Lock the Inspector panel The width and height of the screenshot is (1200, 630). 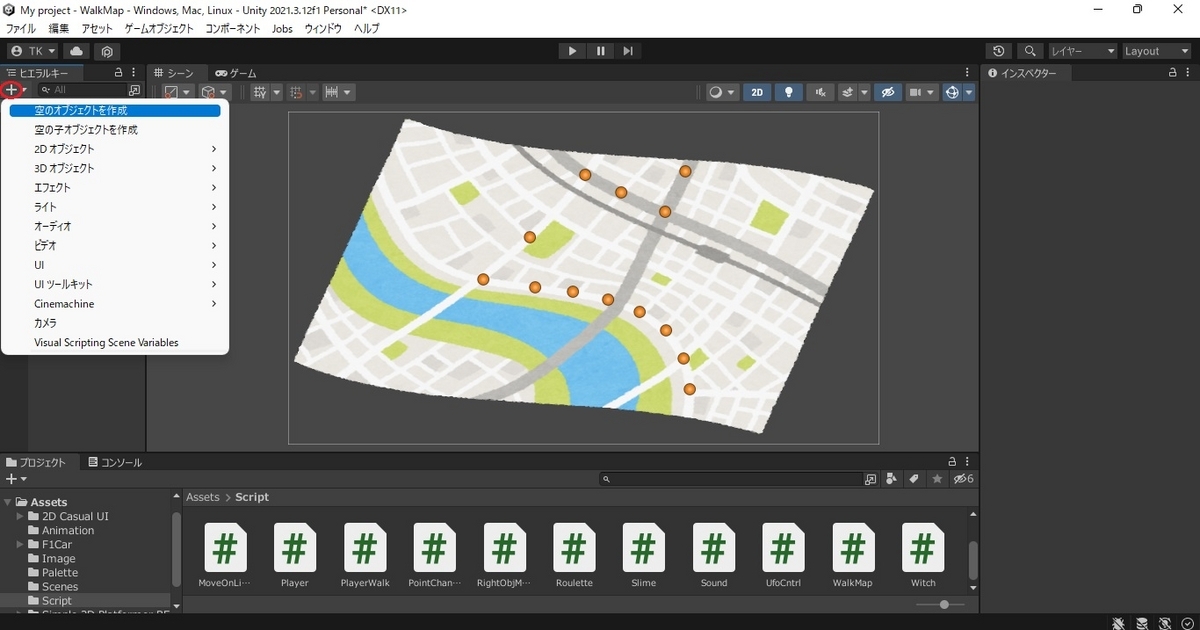tap(1173, 73)
